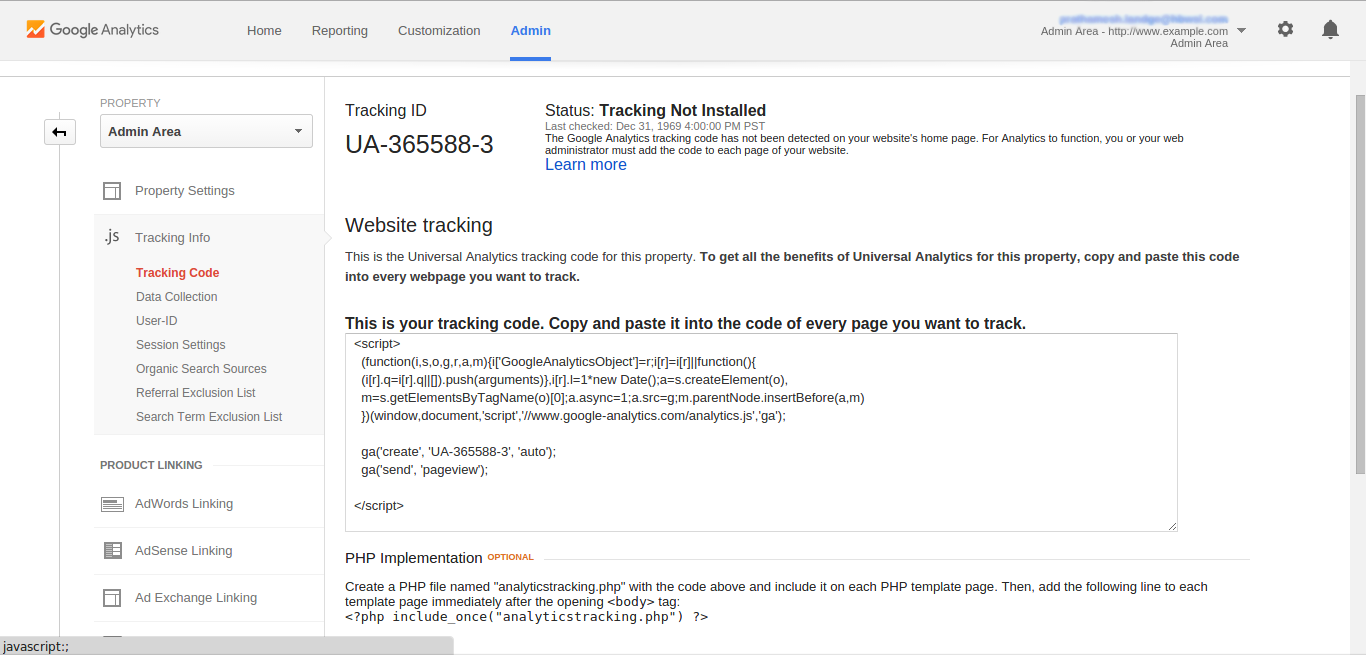Click the Google Analytics logo
The height and width of the screenshot is (655, 1366).
tap(93, 30)
